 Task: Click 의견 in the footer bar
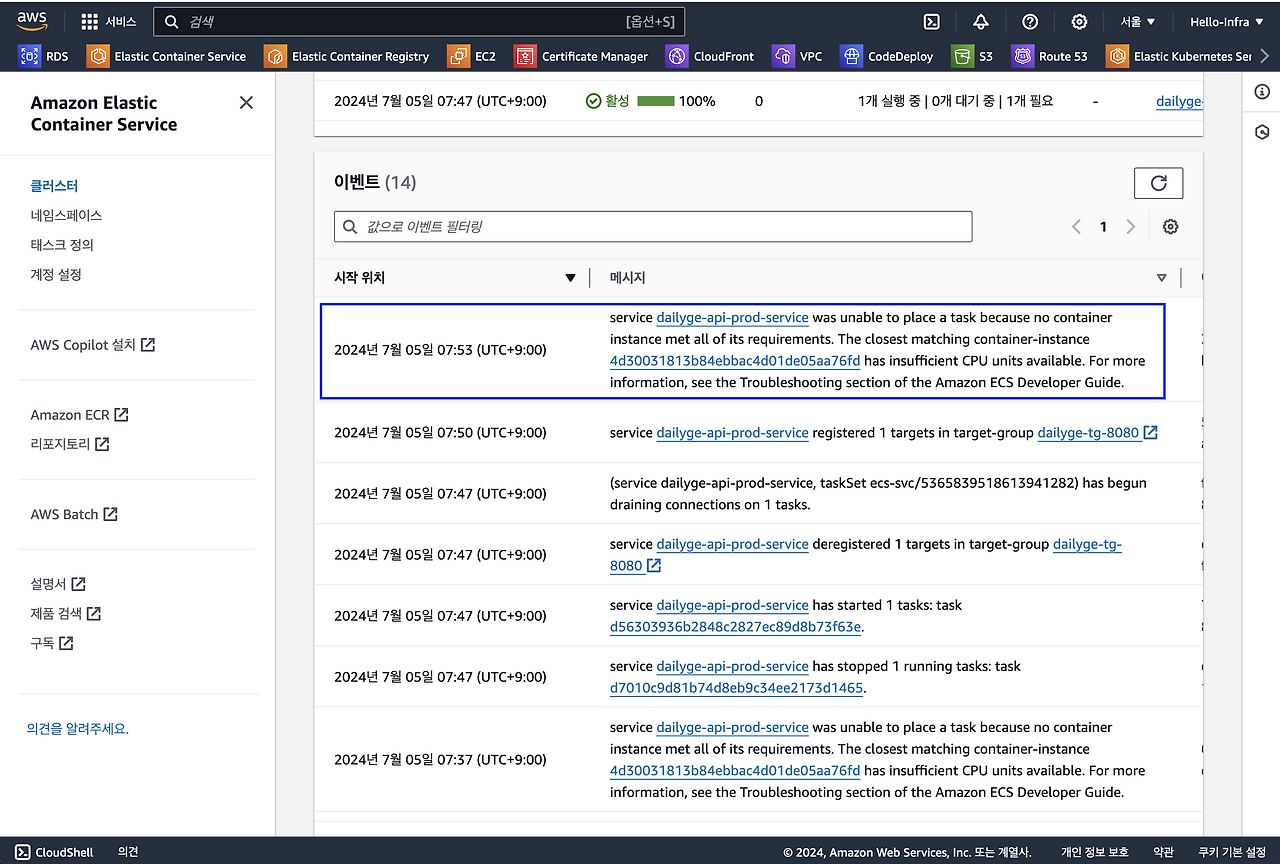128,852
